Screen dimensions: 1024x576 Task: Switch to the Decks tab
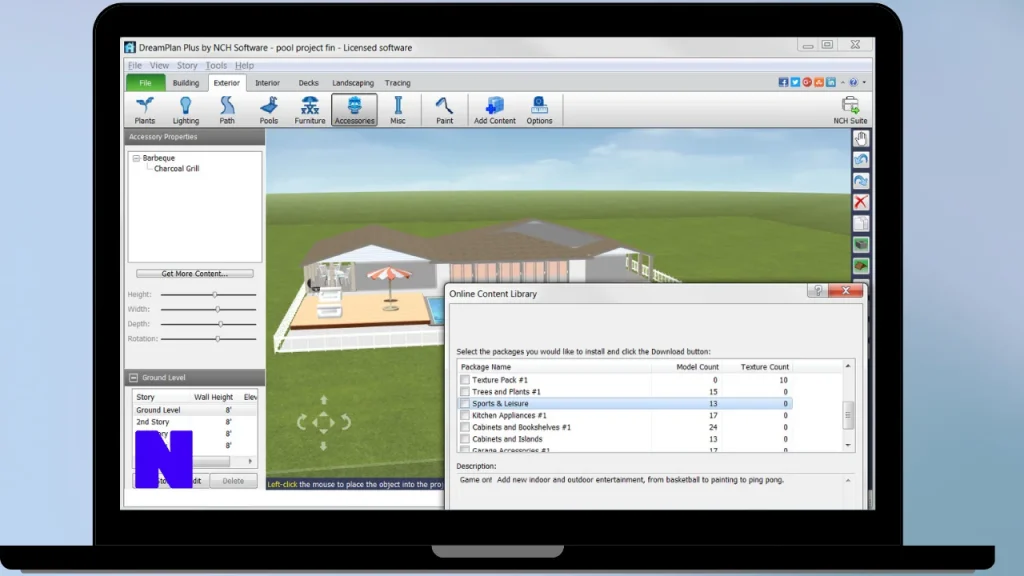308,83
